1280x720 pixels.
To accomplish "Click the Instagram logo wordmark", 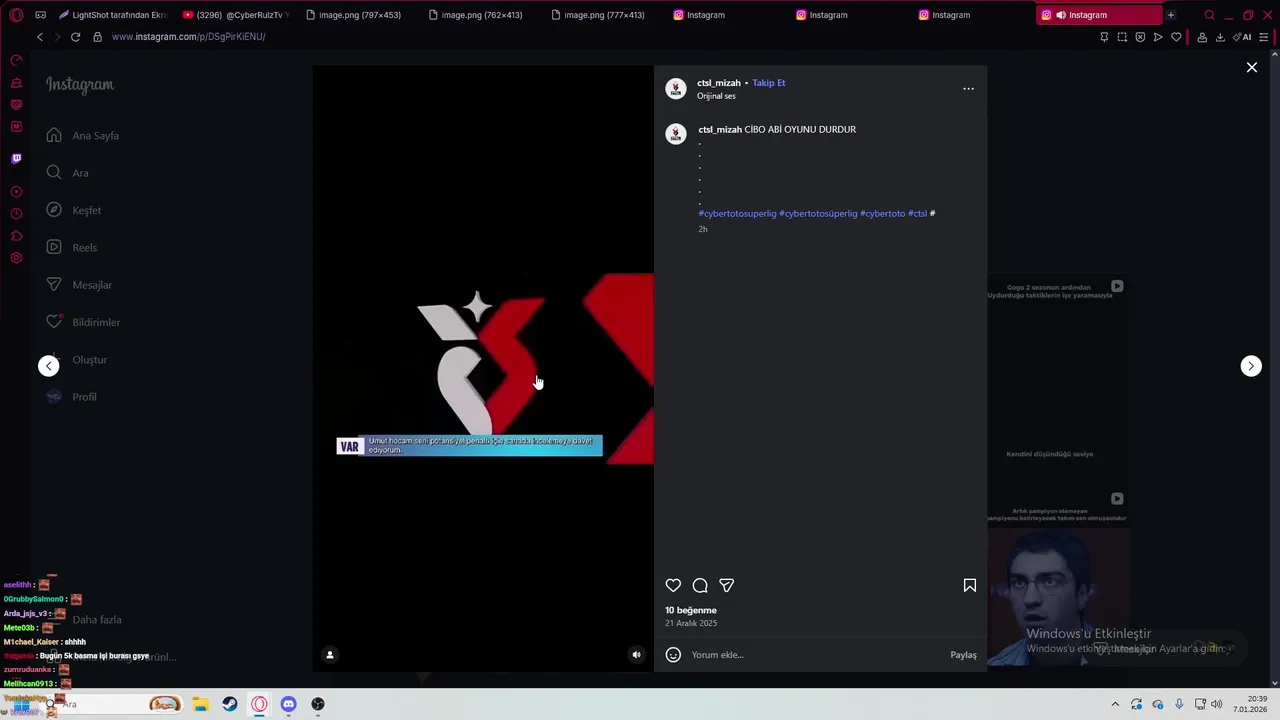I will (x=80, y=85).
